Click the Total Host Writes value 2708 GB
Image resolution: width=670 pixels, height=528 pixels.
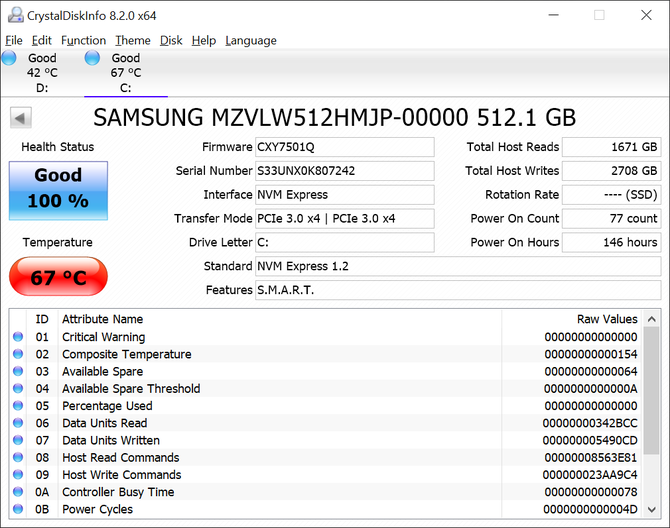[611, 171]
